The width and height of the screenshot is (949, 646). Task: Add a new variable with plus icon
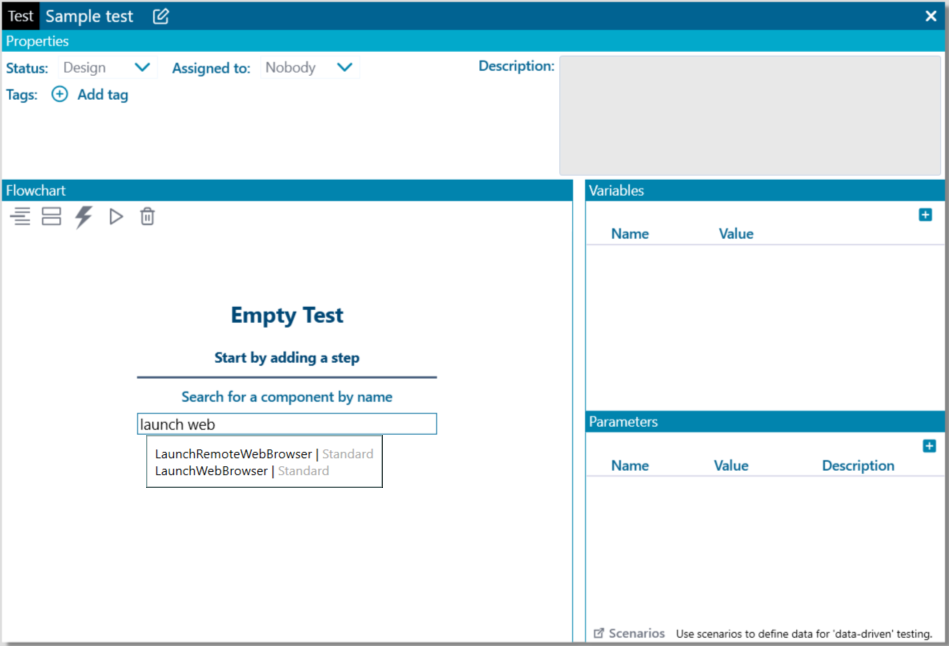coord(925,215)
